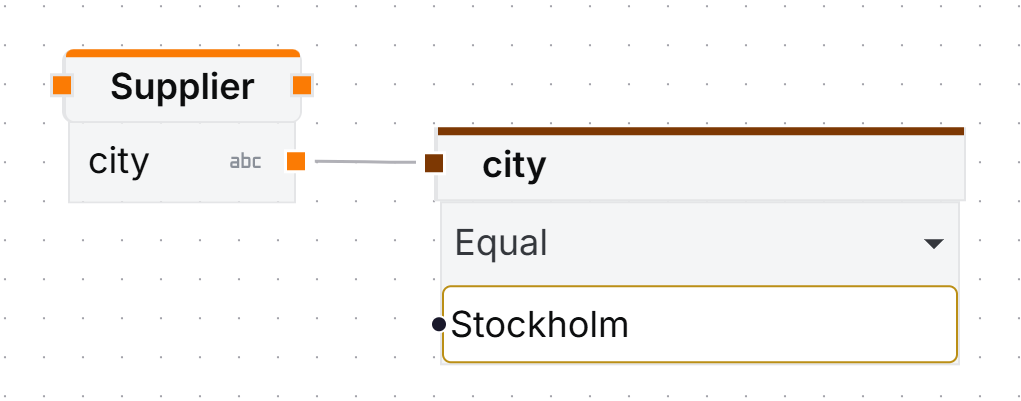
Task: Select the city filter node title
Action: [514, 165]
